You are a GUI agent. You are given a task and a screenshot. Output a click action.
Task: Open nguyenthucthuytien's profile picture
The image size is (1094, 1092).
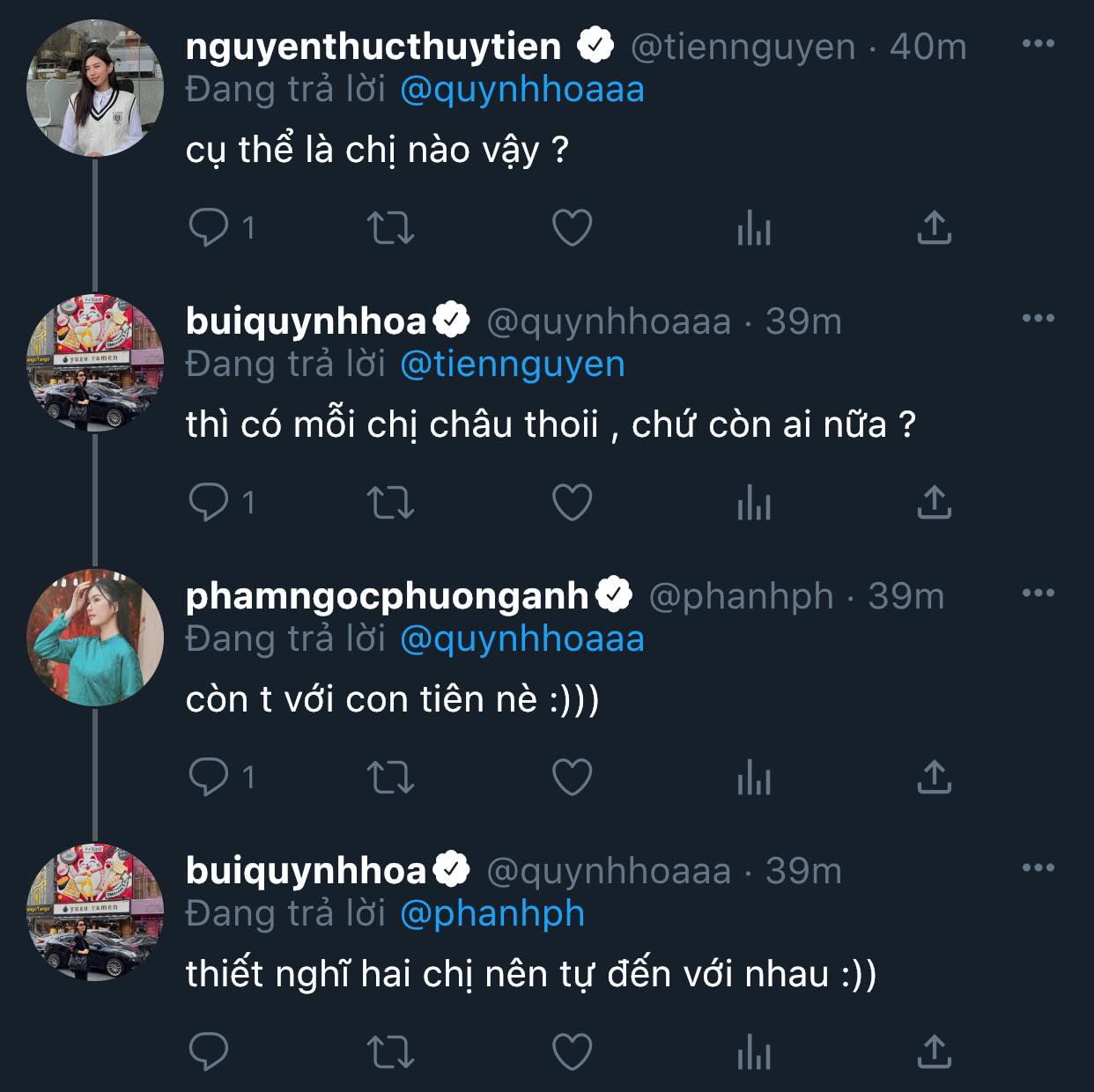click(95, 88)
